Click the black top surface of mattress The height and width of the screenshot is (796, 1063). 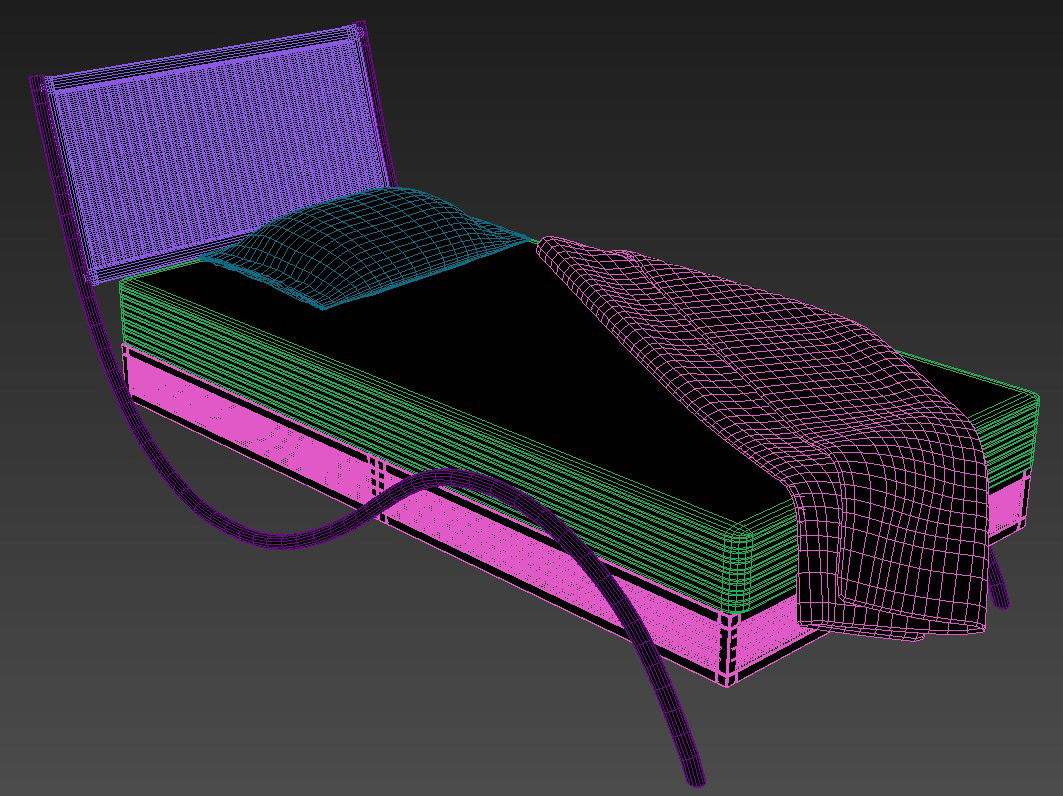click(500, 350)
